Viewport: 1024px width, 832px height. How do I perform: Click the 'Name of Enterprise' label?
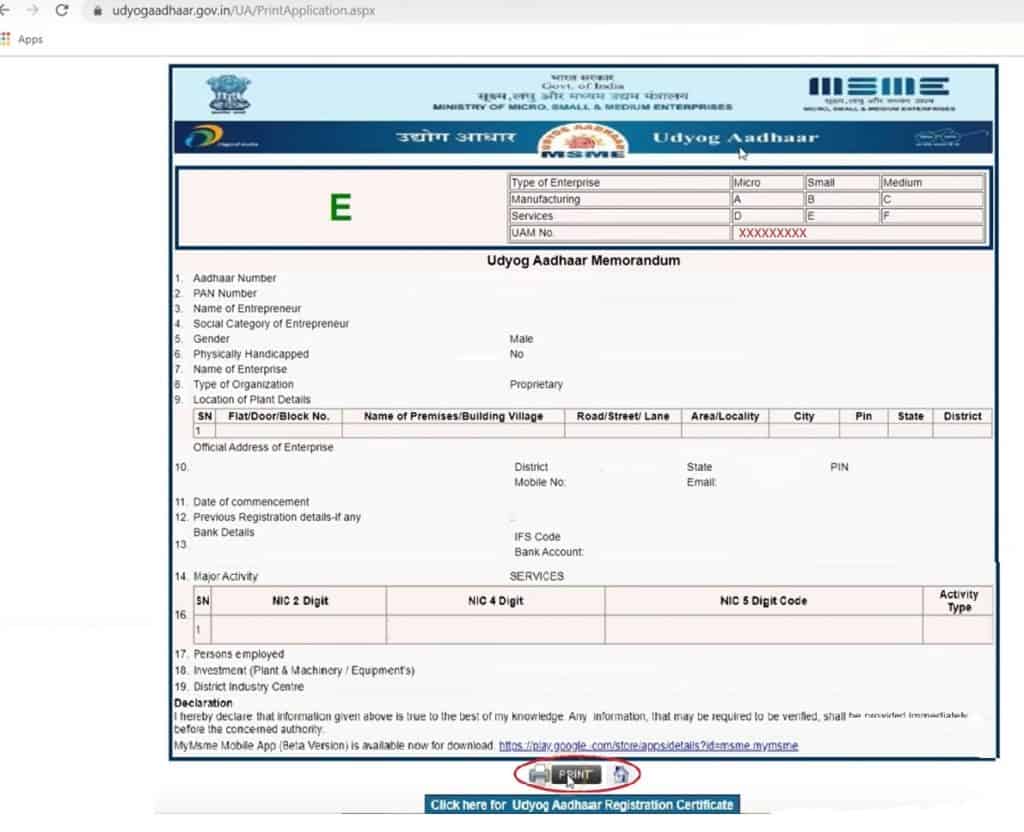click(240, 369)
